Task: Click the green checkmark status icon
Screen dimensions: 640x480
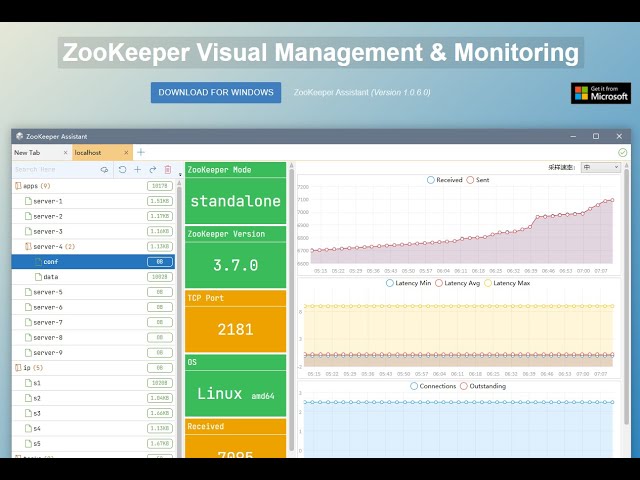Action: [622, 152]
